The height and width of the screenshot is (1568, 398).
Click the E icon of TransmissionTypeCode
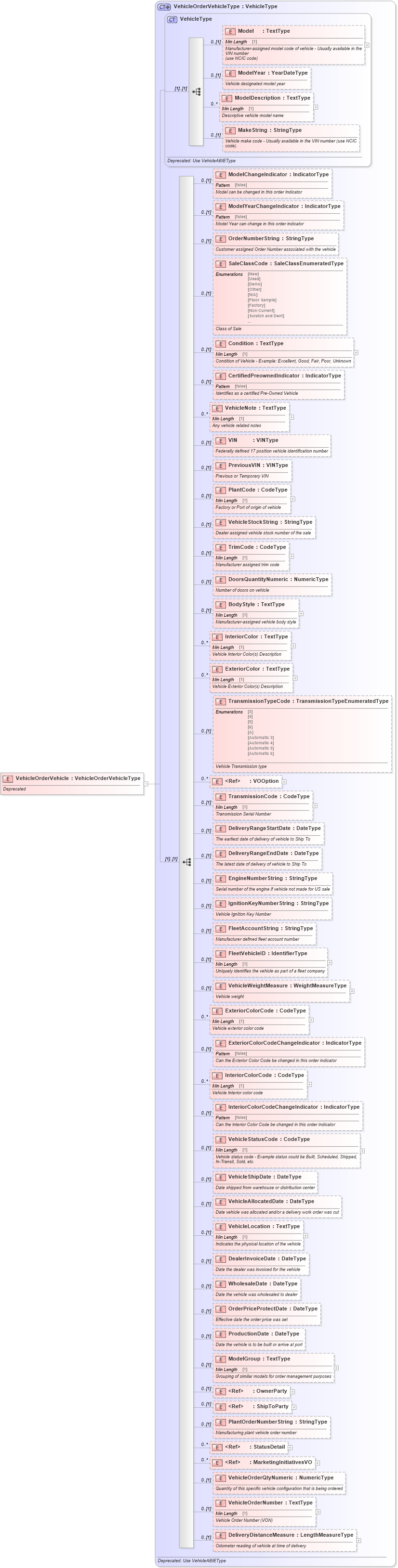pyautogui.click(x=221, y=701)
